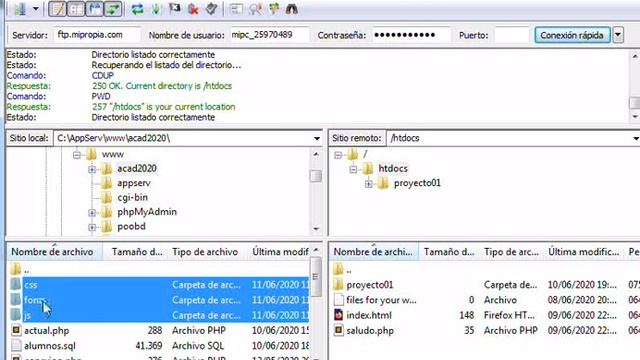
Task: Collapse remote root slash node
Action: point(338,155)
